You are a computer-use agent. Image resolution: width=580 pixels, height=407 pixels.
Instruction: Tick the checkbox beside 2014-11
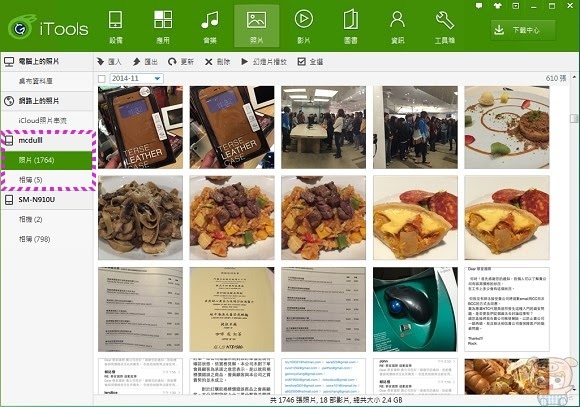pos(102,79)
